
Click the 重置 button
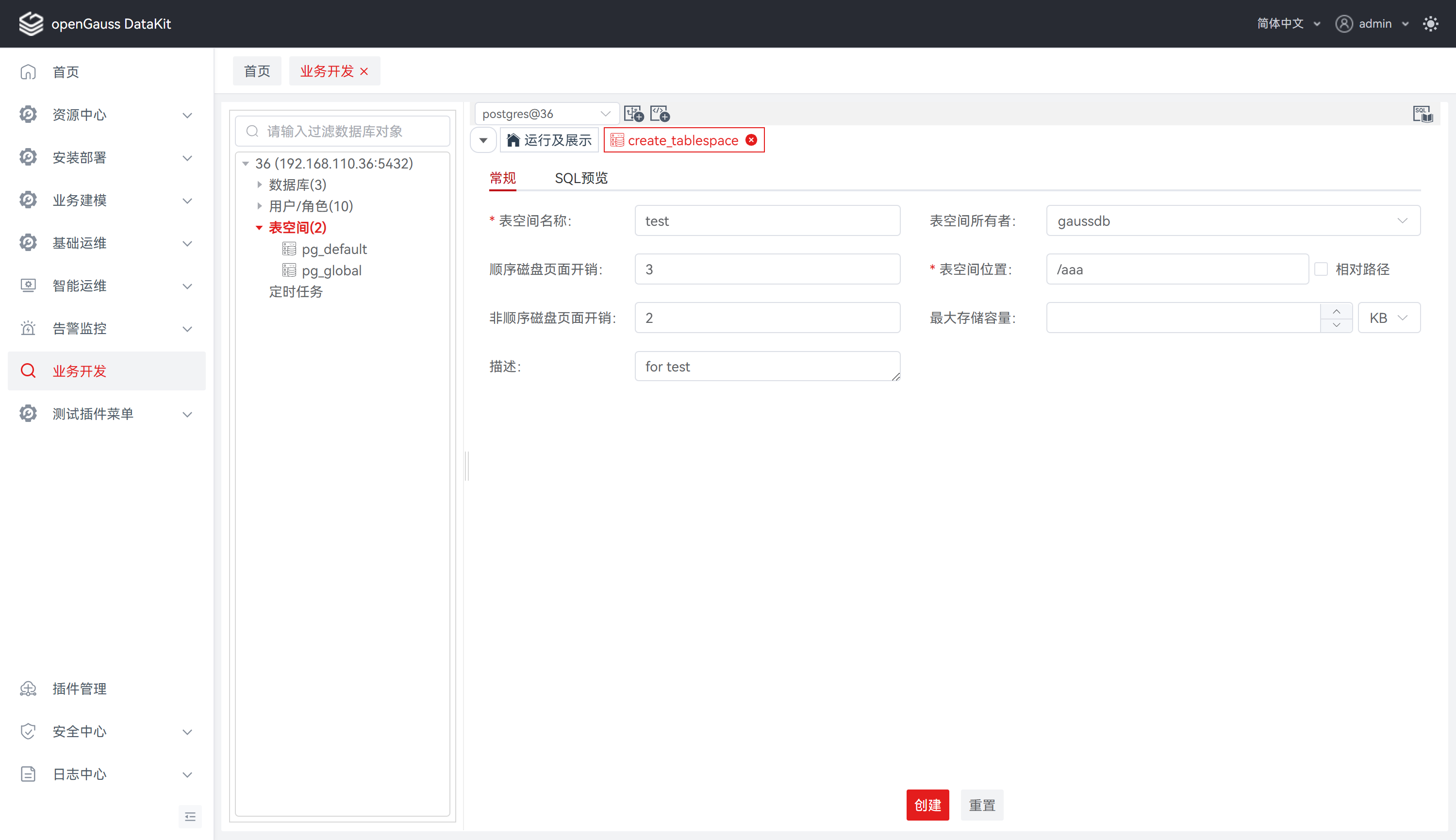click(x=981, y=804)
